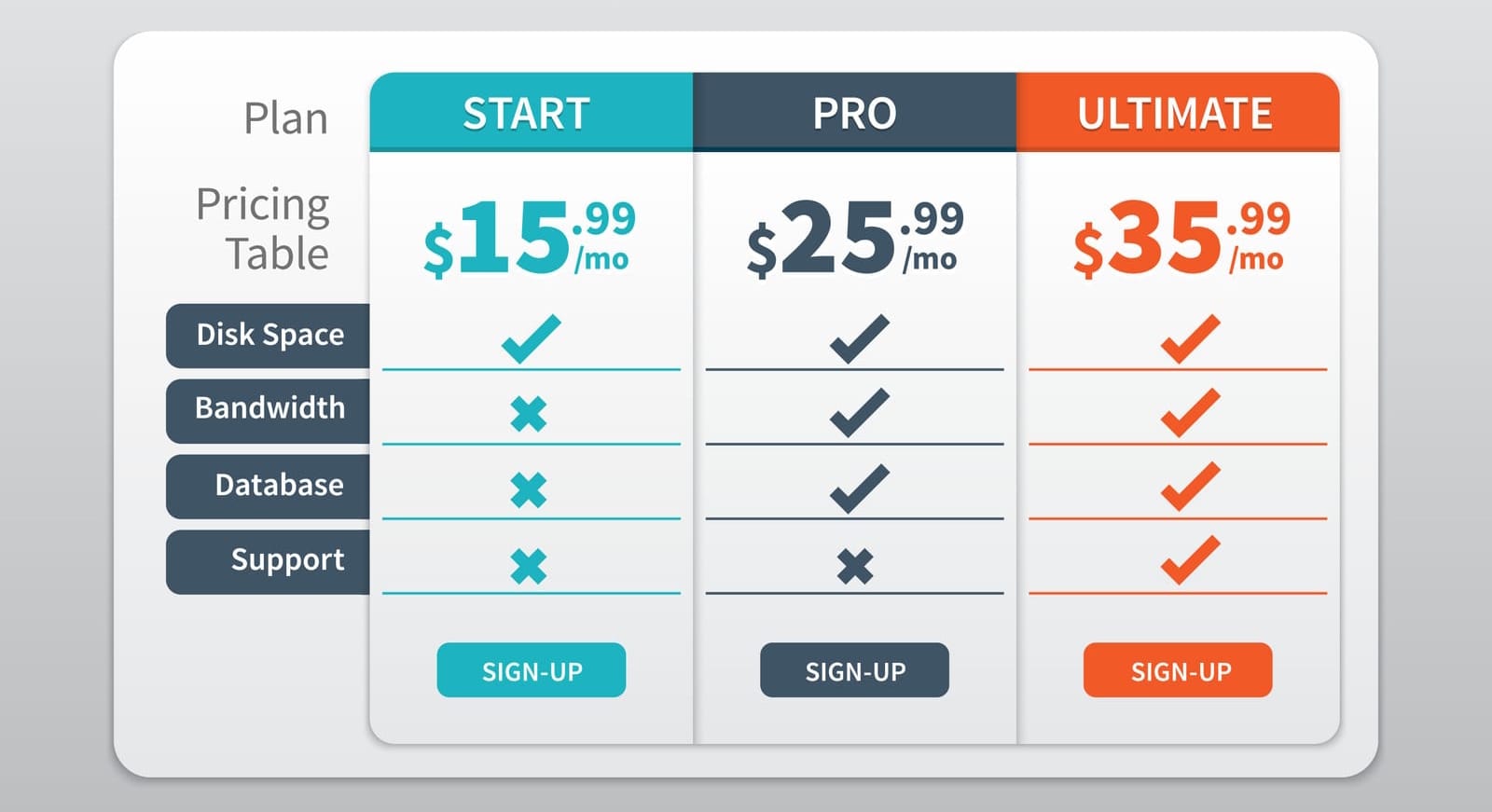Click the START plan Database cross icon
This screenshot has width=1492, height=812.
(x=529, y=489)
